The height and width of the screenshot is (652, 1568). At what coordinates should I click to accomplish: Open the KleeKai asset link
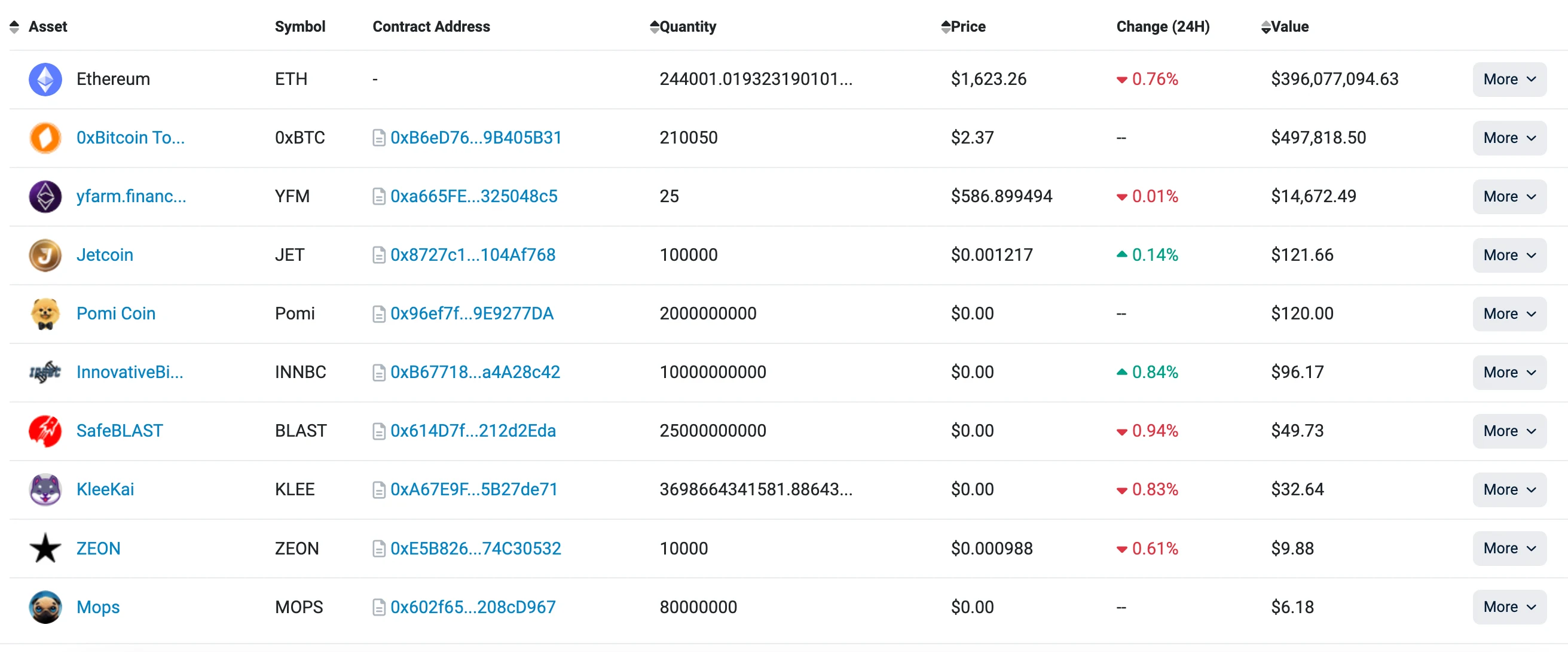pyautogui.click(x=105, y=489)
